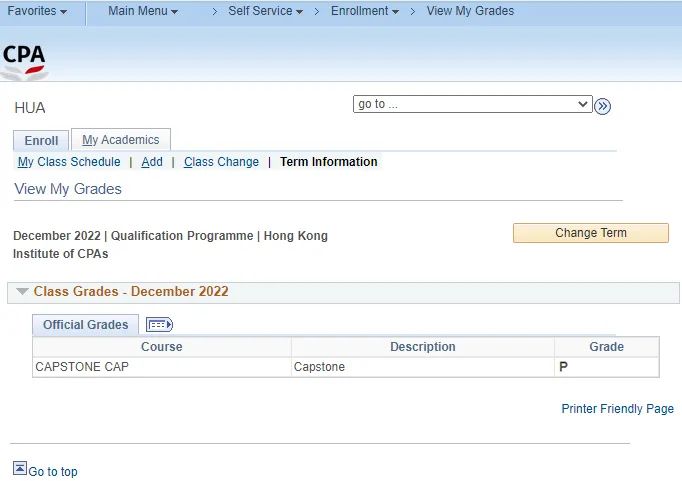Click the View My Grades breadcrumb

[470, 11]
